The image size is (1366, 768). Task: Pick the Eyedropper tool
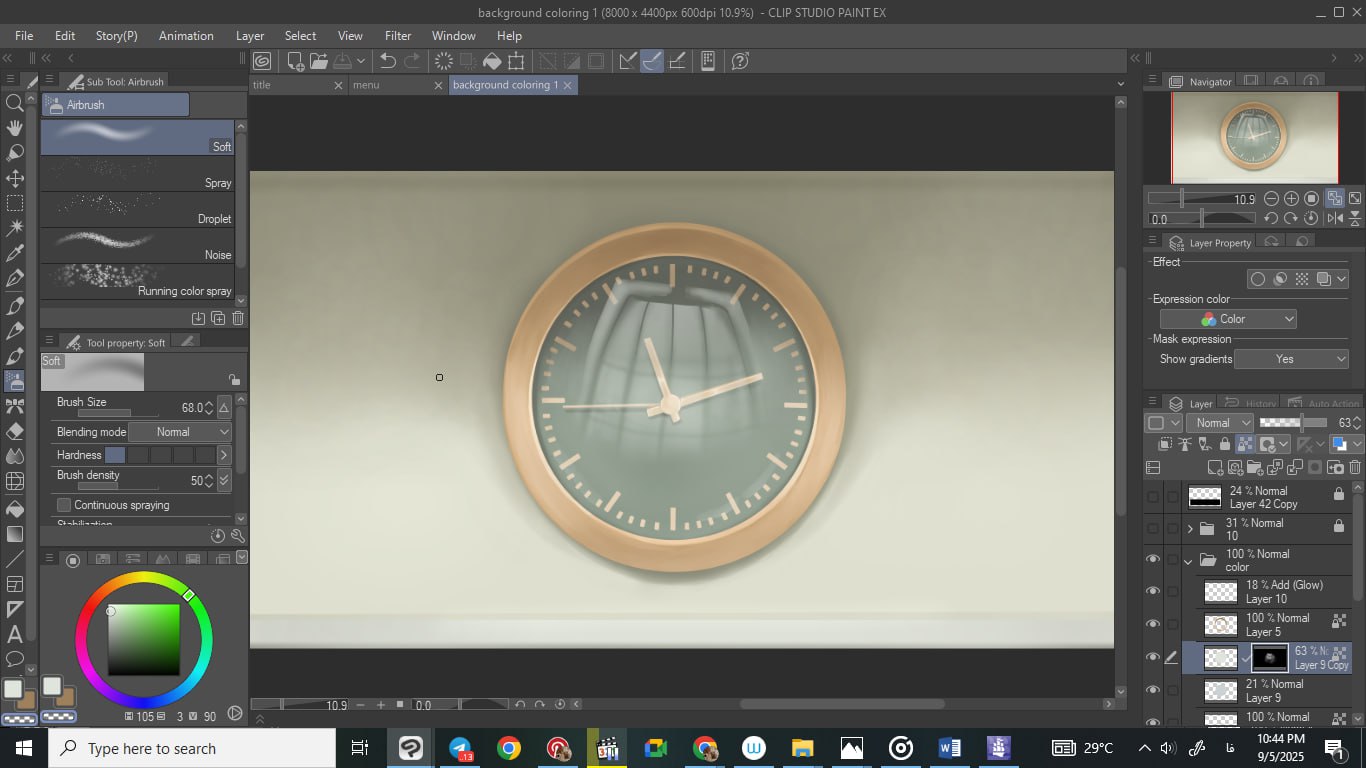[x=15, y=254]
